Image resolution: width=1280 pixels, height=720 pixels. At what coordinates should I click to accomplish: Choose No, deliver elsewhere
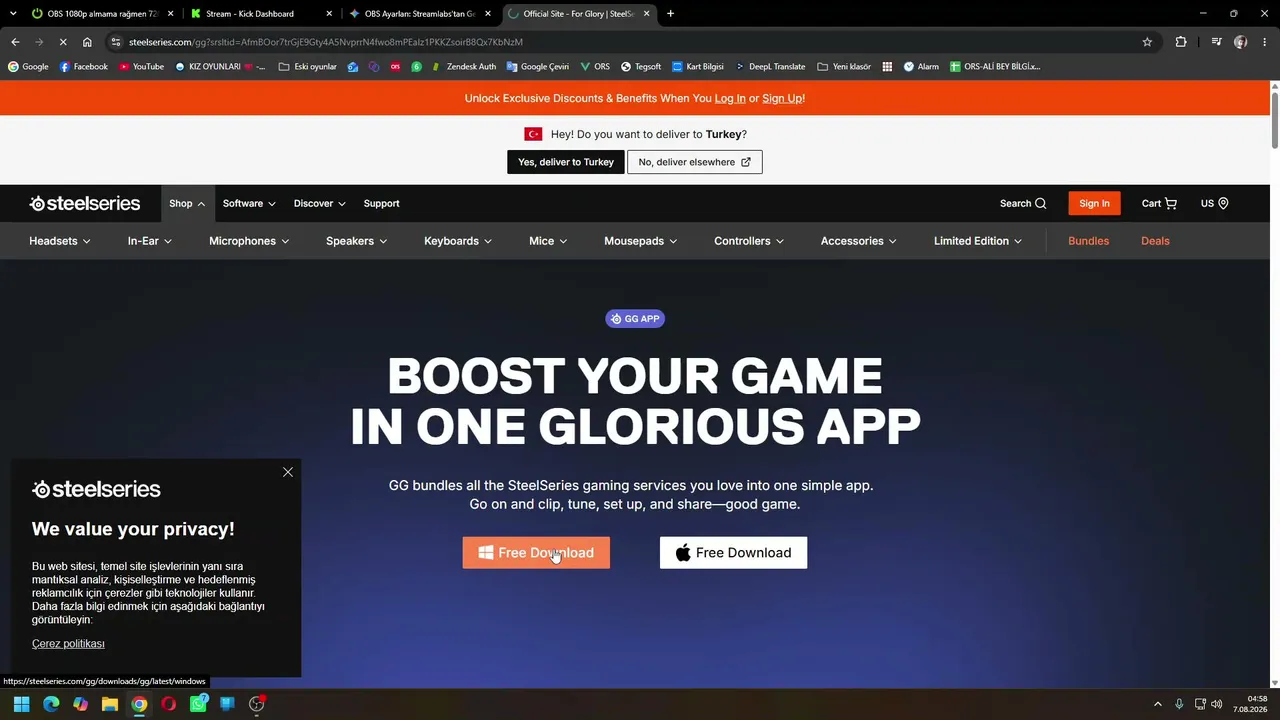point(695,162)
